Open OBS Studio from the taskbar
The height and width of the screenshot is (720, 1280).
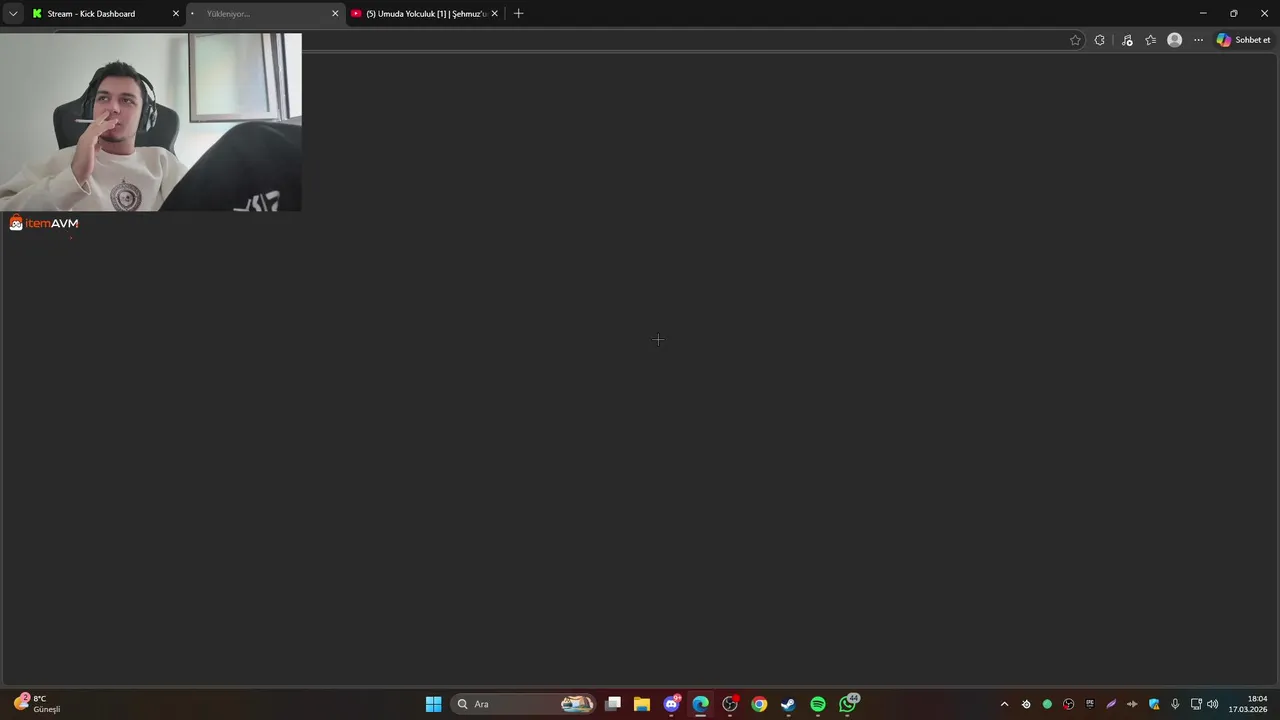tap(730, 704)
